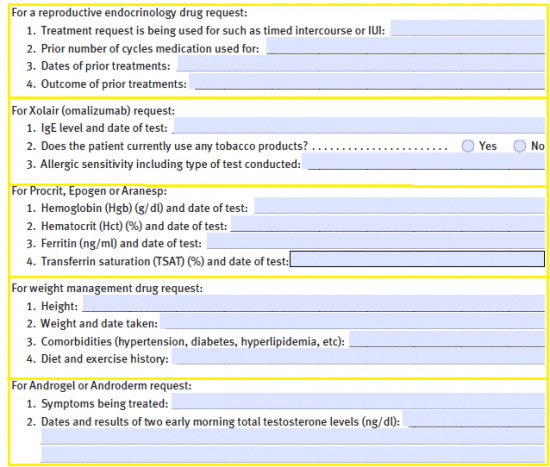The height and width of the screenshot is (467, 550).
Task: Click 'For weight management drug request:' heading
Action: click(107, 288)
